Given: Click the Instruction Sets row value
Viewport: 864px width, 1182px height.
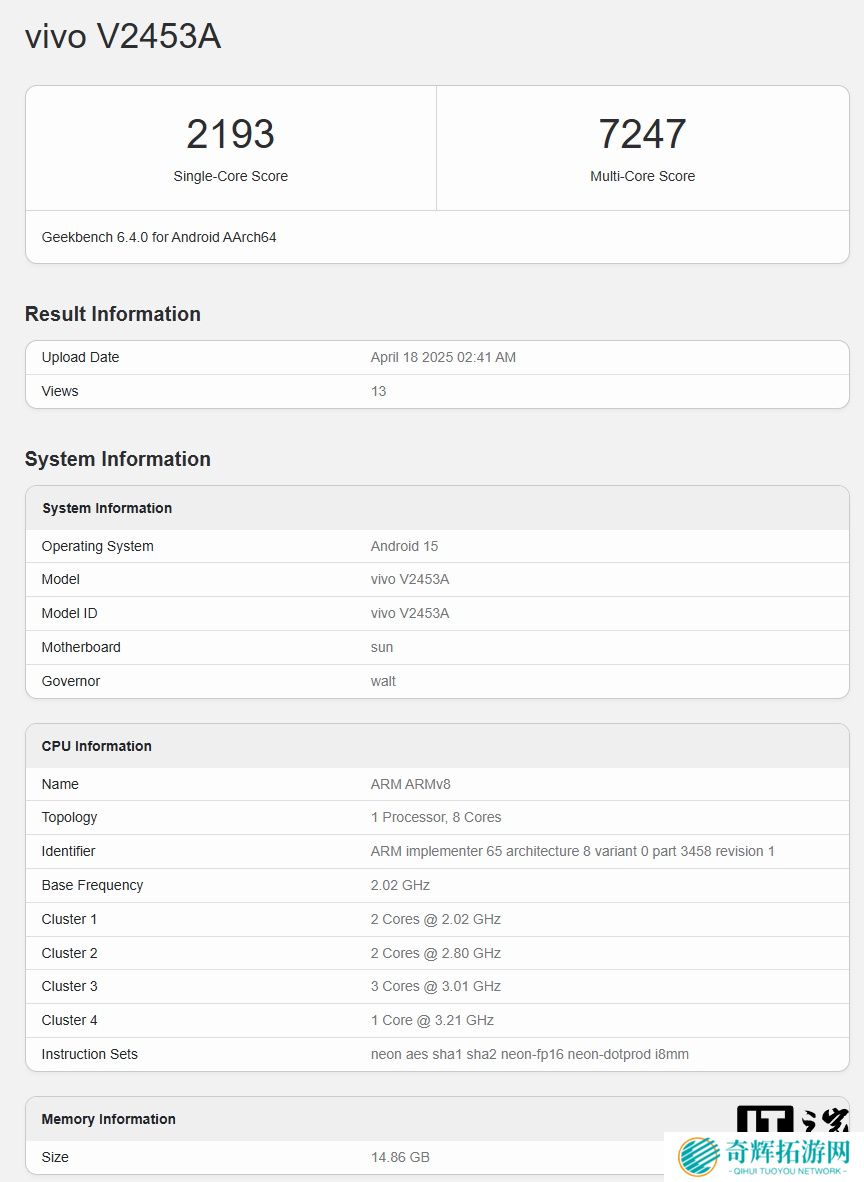Looking at the screenshot, I should point(529,1054).
